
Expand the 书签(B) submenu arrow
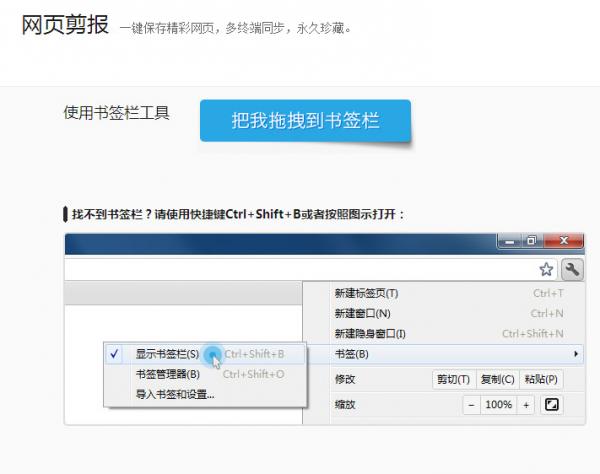pyautogui.click(x=576, y=354)
